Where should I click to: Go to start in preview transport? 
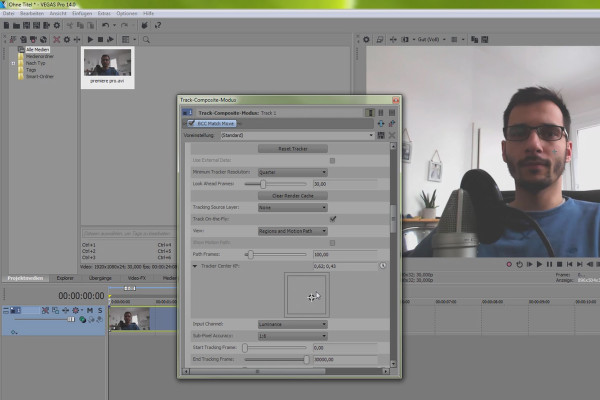click(x=569, y=264)
